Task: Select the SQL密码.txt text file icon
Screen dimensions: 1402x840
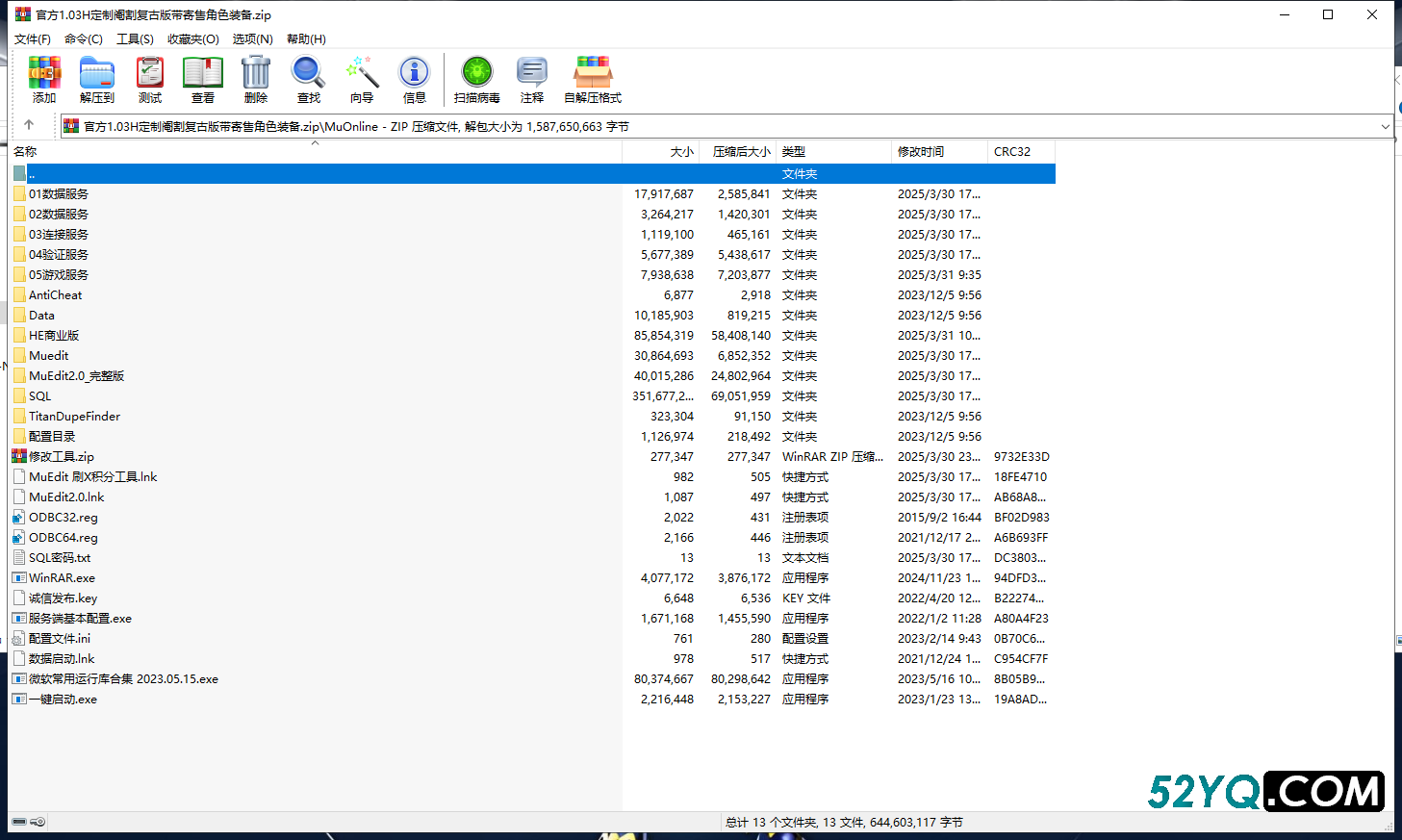Action: pyautogui.click(x=19, y=557)
